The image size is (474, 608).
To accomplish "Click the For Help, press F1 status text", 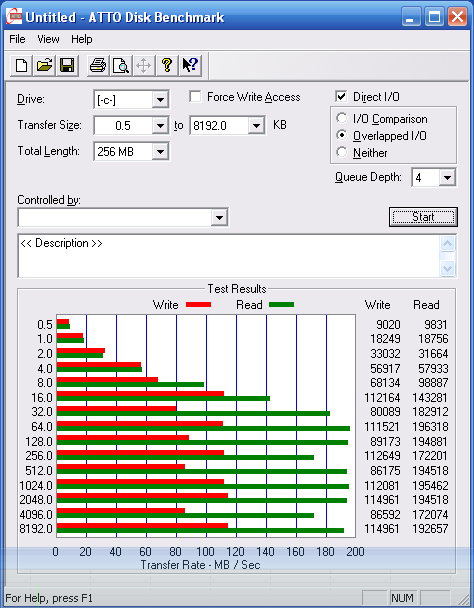I will [49, 598].
